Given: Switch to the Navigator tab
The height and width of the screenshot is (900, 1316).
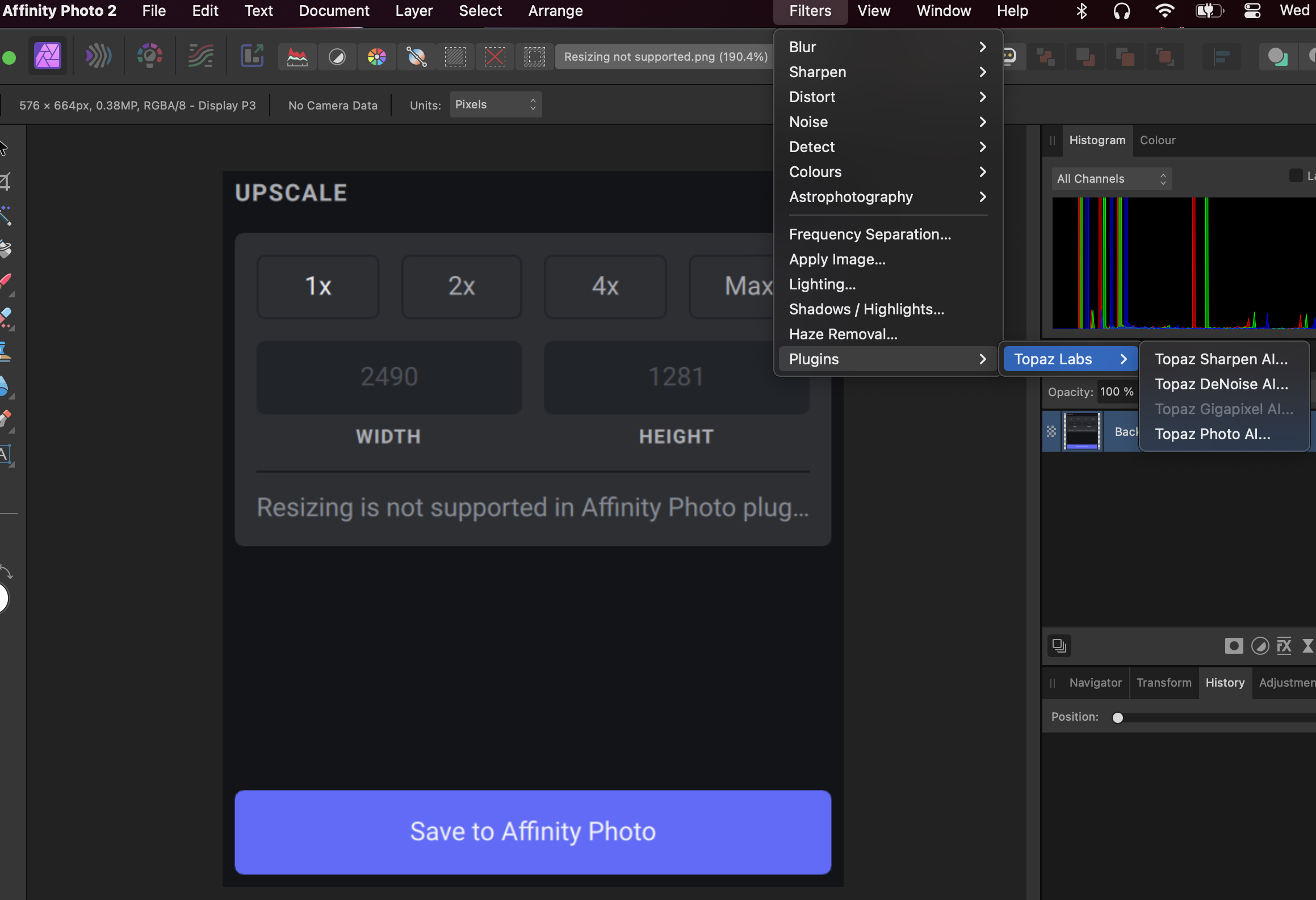Looking at the screenshot, I should (1095, 683).
